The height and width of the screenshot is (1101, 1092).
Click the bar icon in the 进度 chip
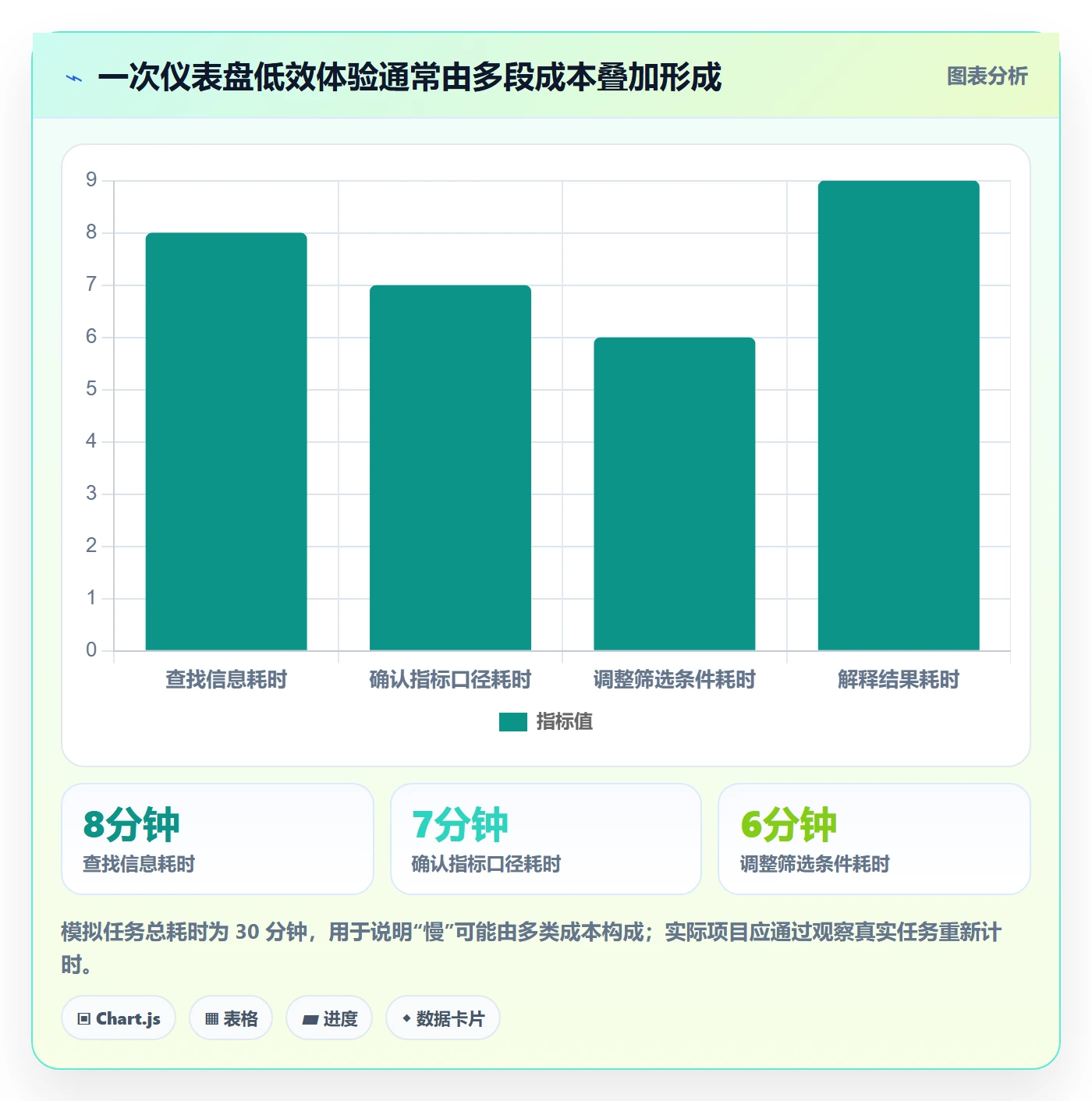tap(310, 1019)
